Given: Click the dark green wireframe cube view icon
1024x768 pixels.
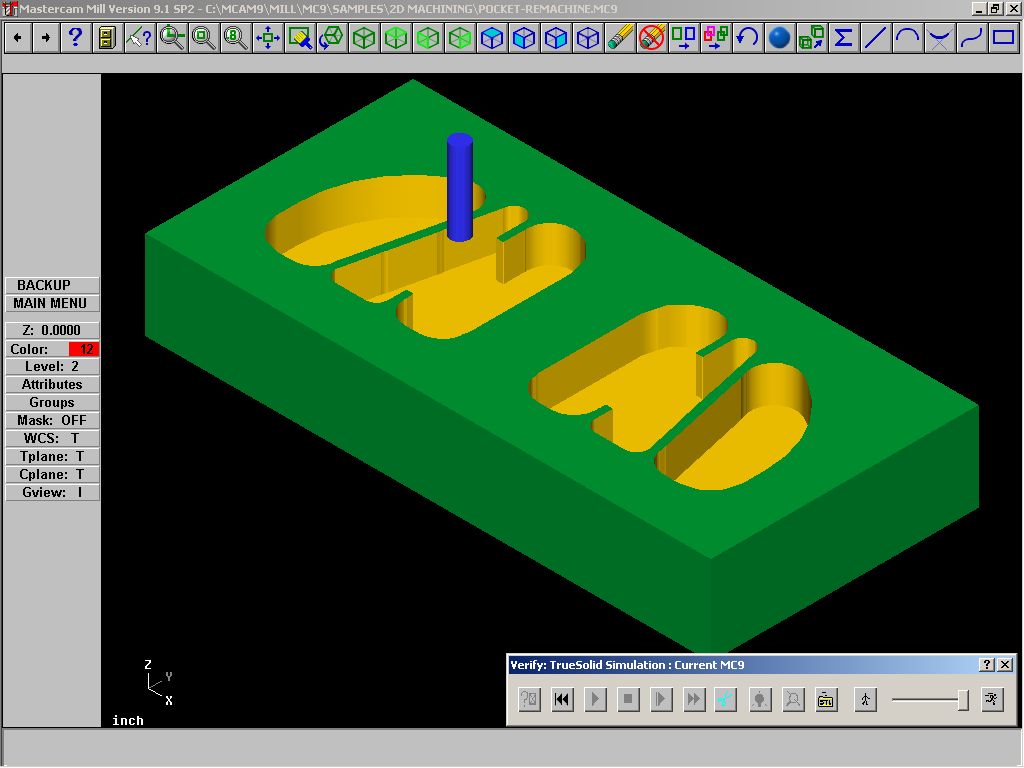Looking at the screenshot, I should [x=364, y=38].
